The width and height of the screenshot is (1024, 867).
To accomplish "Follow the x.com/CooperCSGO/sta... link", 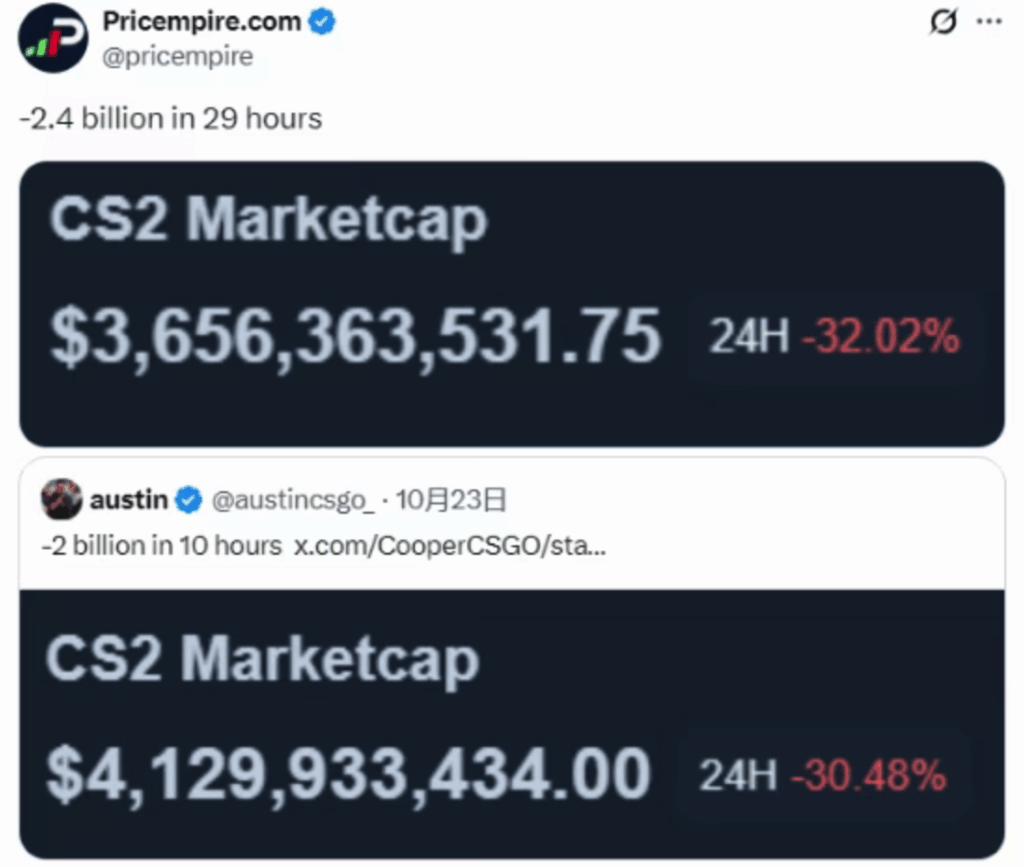I will coord(449,546).
